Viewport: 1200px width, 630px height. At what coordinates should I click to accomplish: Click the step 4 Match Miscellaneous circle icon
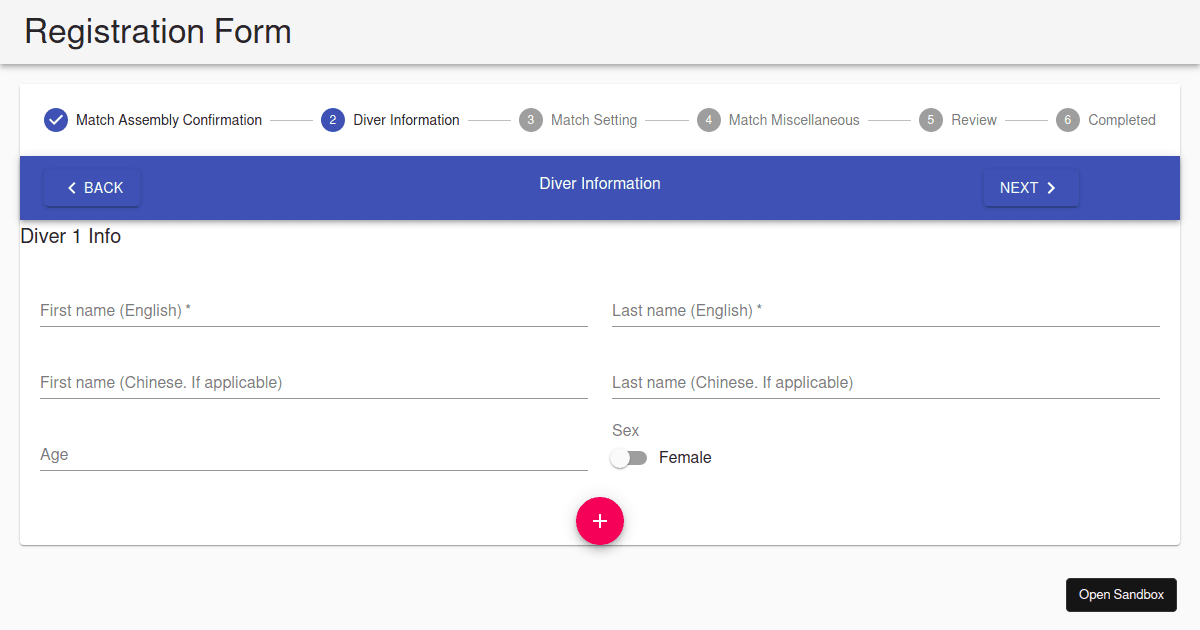(708, 120)
